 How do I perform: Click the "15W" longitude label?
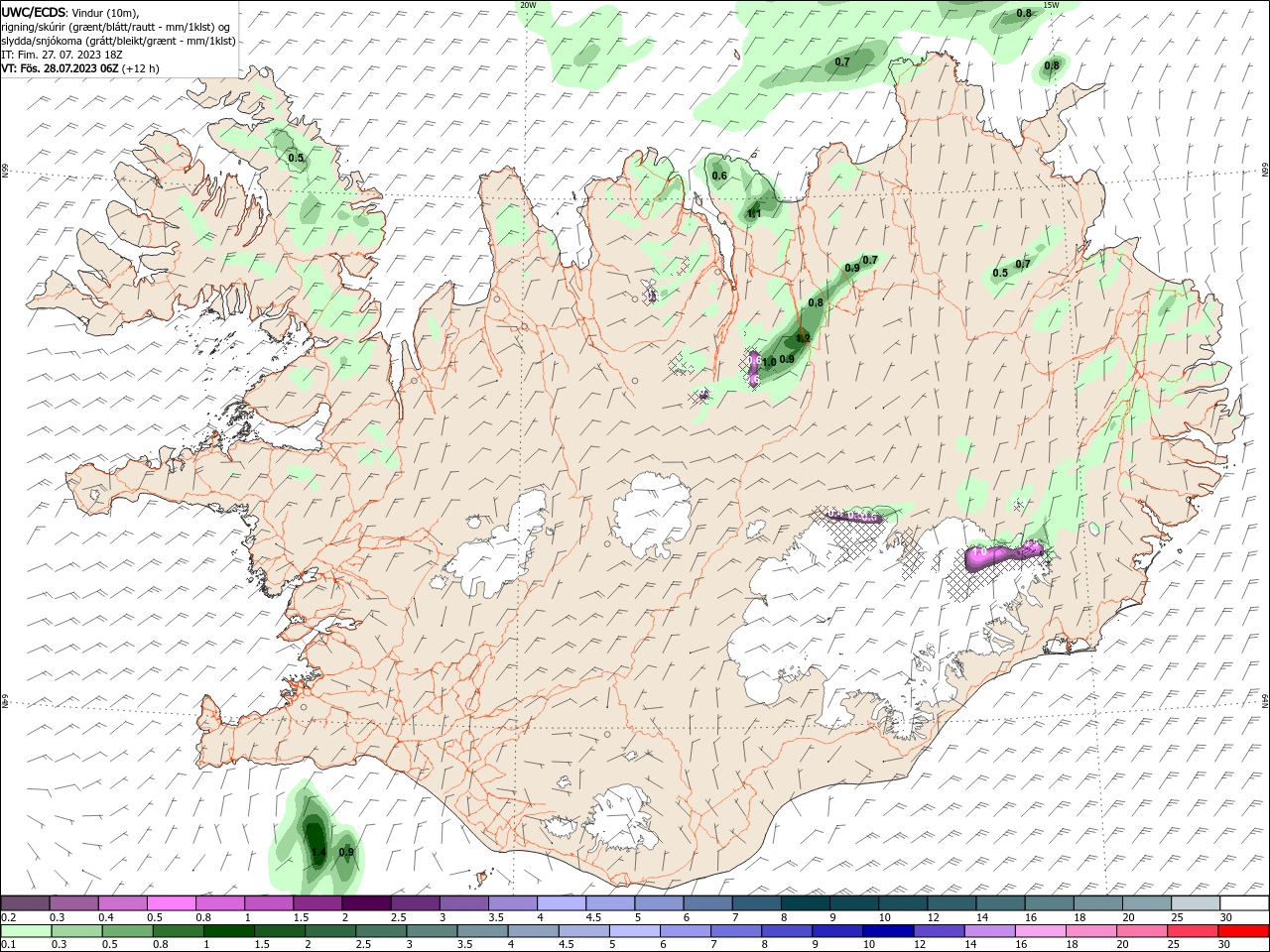[1051, 5]
